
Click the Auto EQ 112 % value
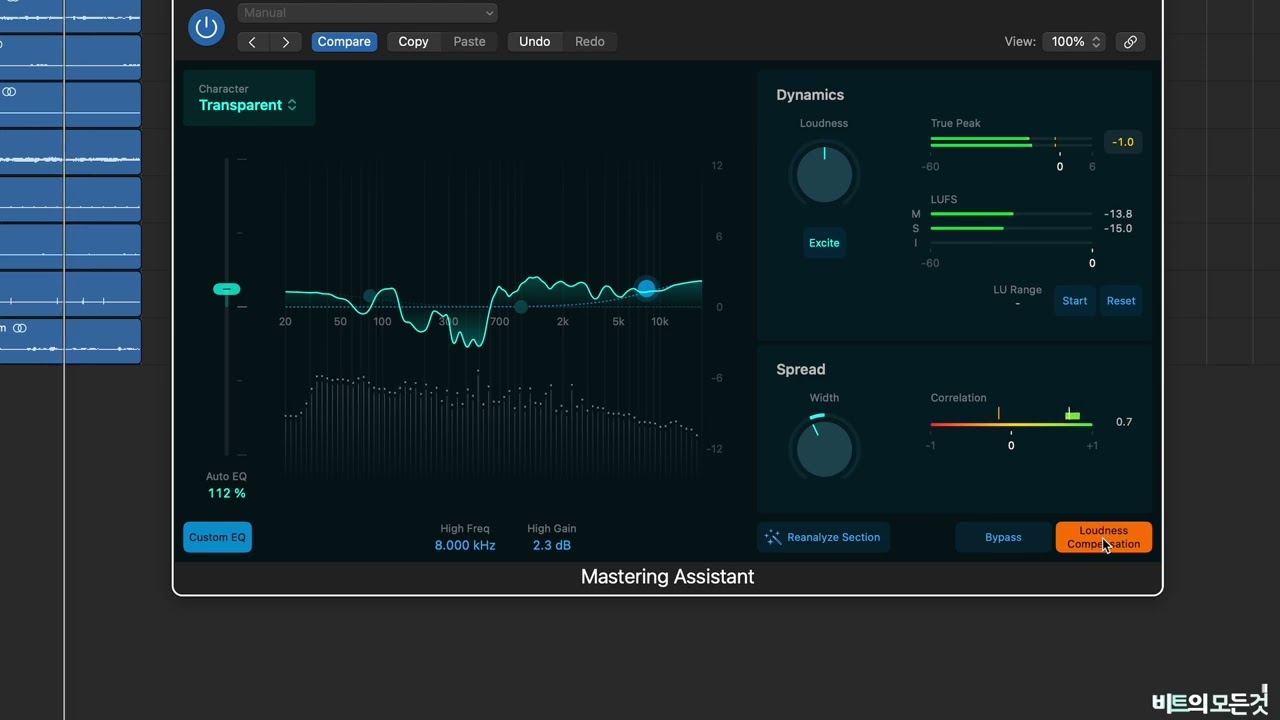tap(227, 493)
